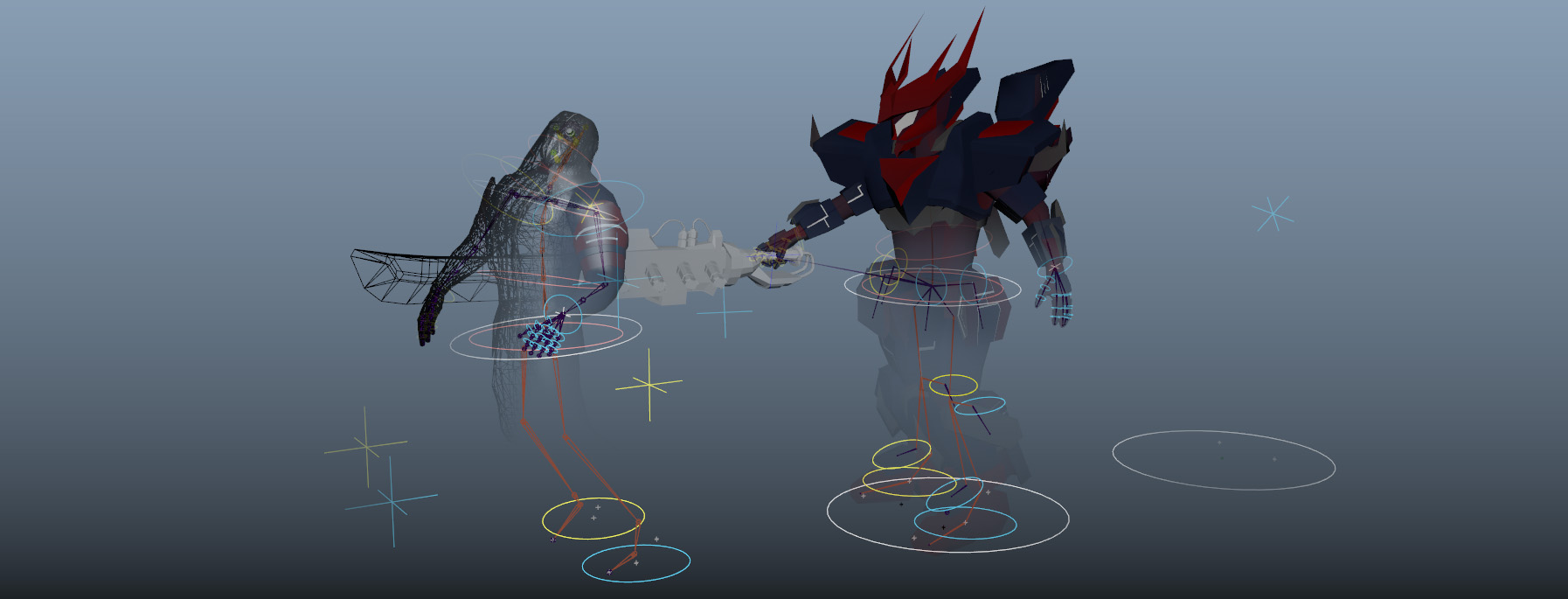This screenshot has height=599, width=1568.
Task: Select the cyan cross locator below the weapon
Action: coord(725,311)
